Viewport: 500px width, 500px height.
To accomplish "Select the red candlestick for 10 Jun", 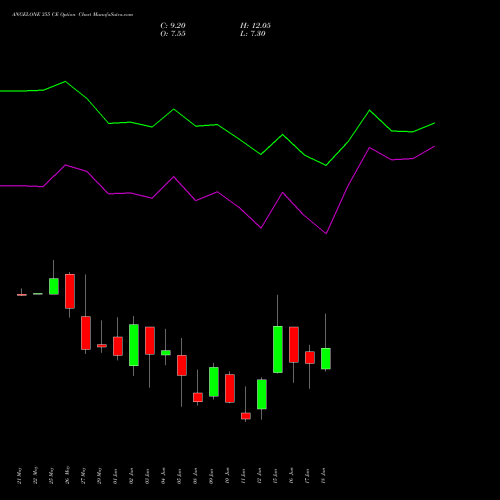I will (x=230, y=388).
